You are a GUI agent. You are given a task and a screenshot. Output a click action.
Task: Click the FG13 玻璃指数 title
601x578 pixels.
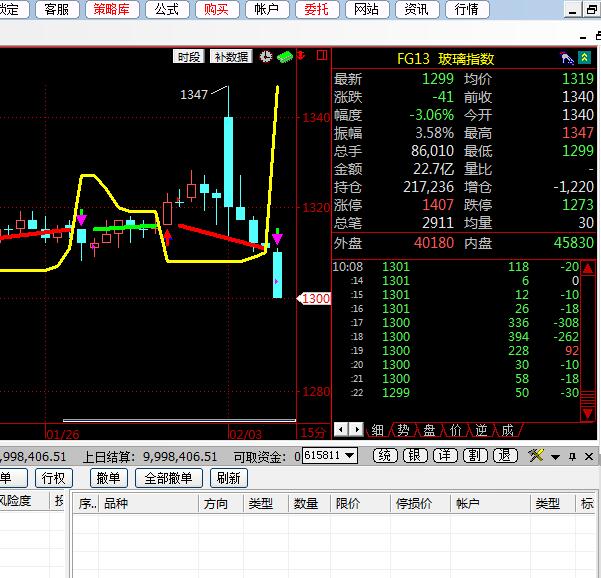pyautogui.click(x=445, y=59)
